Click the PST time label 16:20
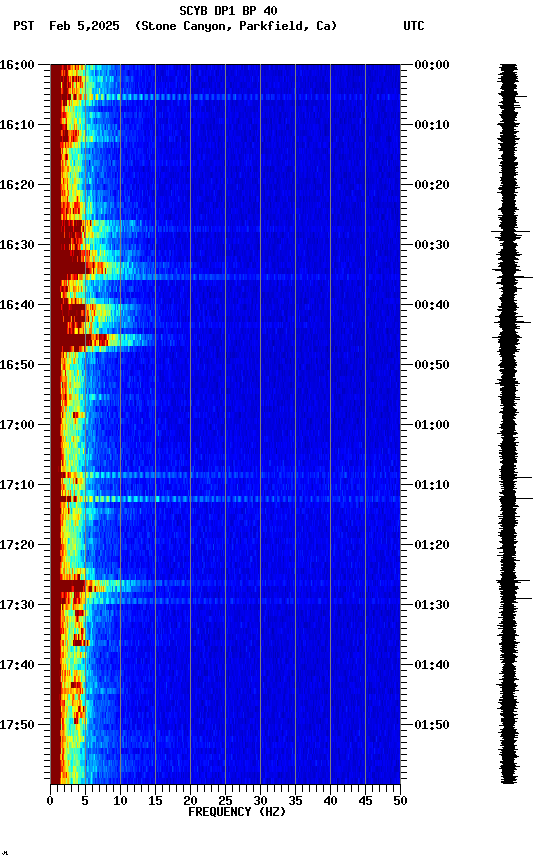The image size is (552, 864). [17, 185]
